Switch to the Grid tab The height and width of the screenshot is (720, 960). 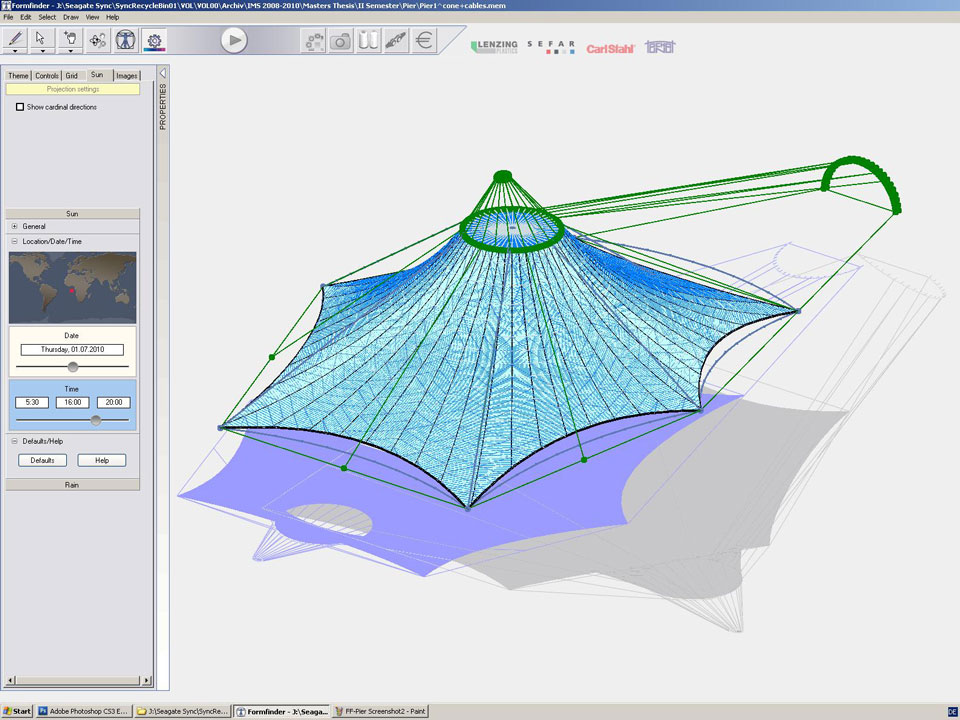tap(72, 75)
